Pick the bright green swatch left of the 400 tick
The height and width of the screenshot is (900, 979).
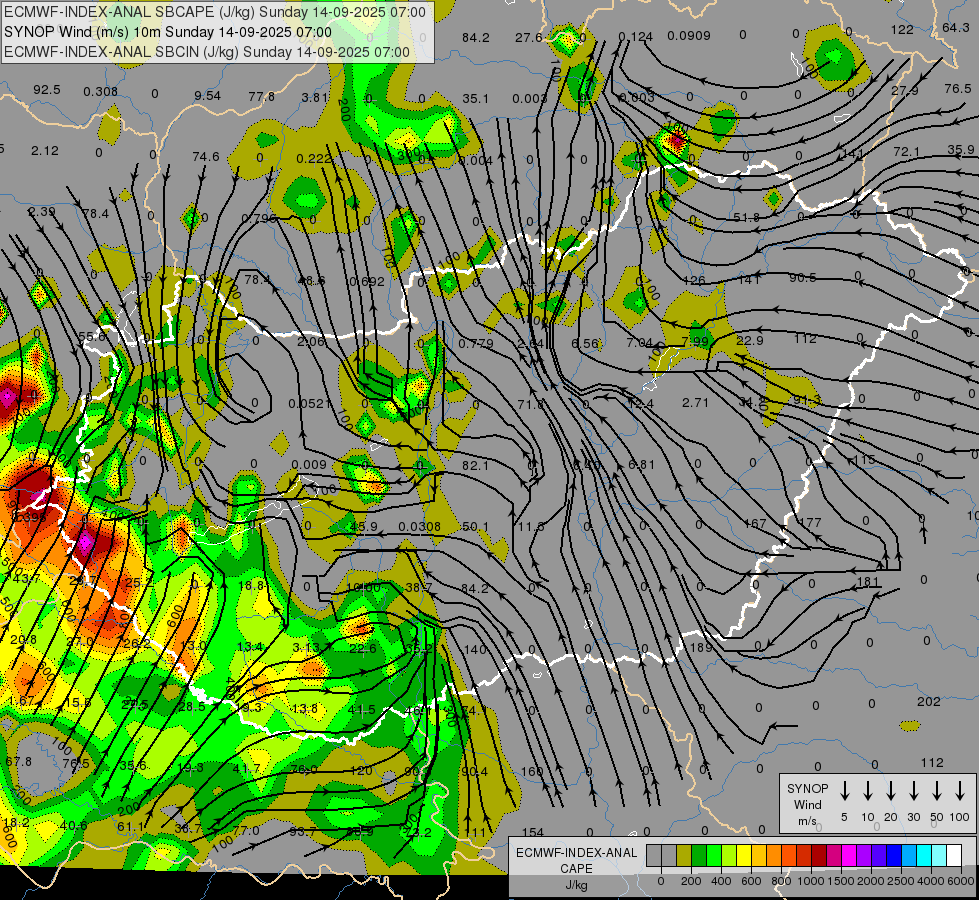click(714, 855)
